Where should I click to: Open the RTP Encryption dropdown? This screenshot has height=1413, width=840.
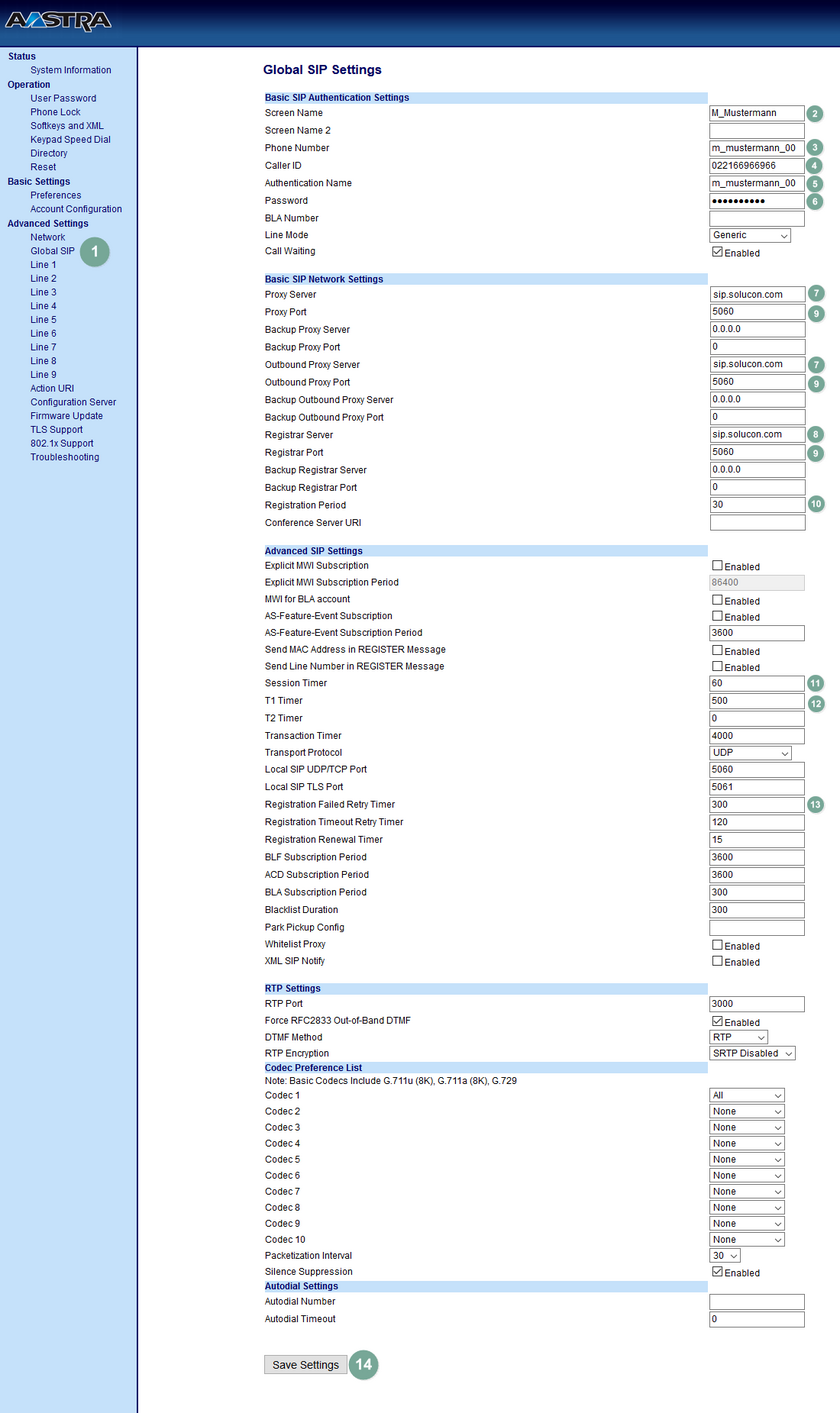pyautogui.click(x=752, y=1053)
